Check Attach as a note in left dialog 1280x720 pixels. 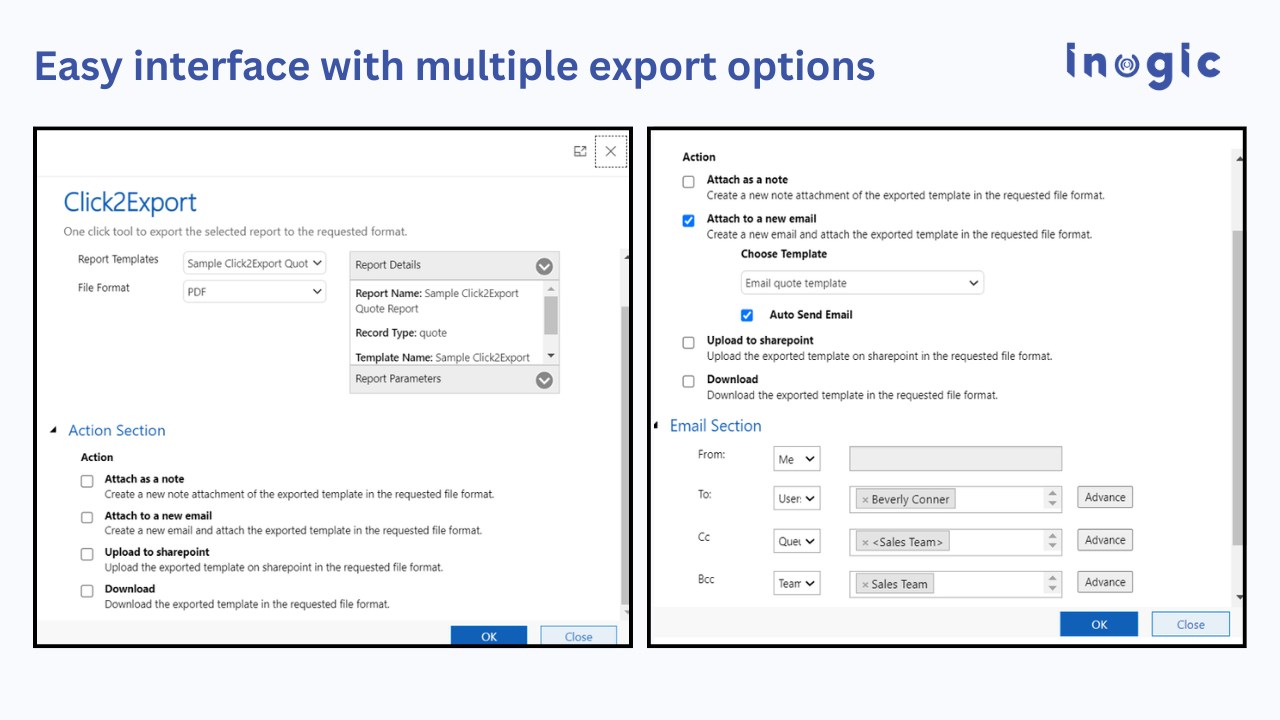[87, 481]
